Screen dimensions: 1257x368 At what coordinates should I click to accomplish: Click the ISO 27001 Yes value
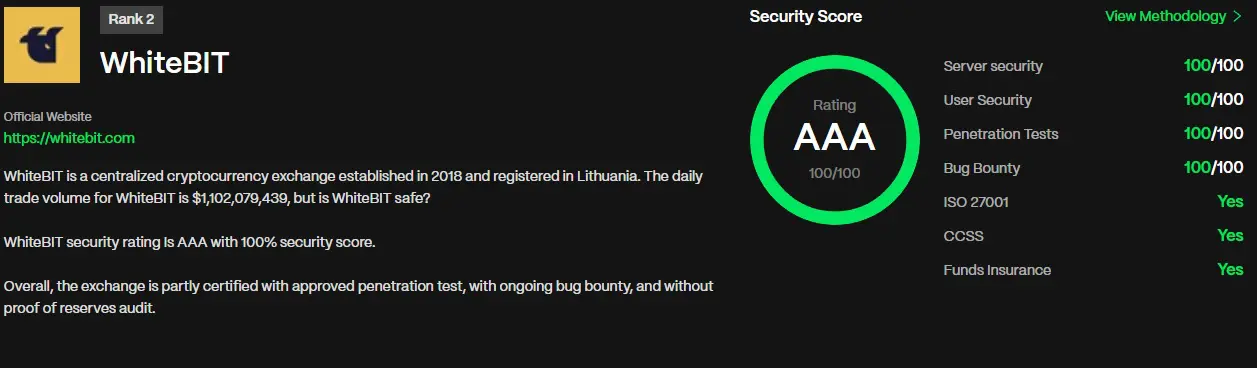pyautogui.click(x=1230, y=202)
